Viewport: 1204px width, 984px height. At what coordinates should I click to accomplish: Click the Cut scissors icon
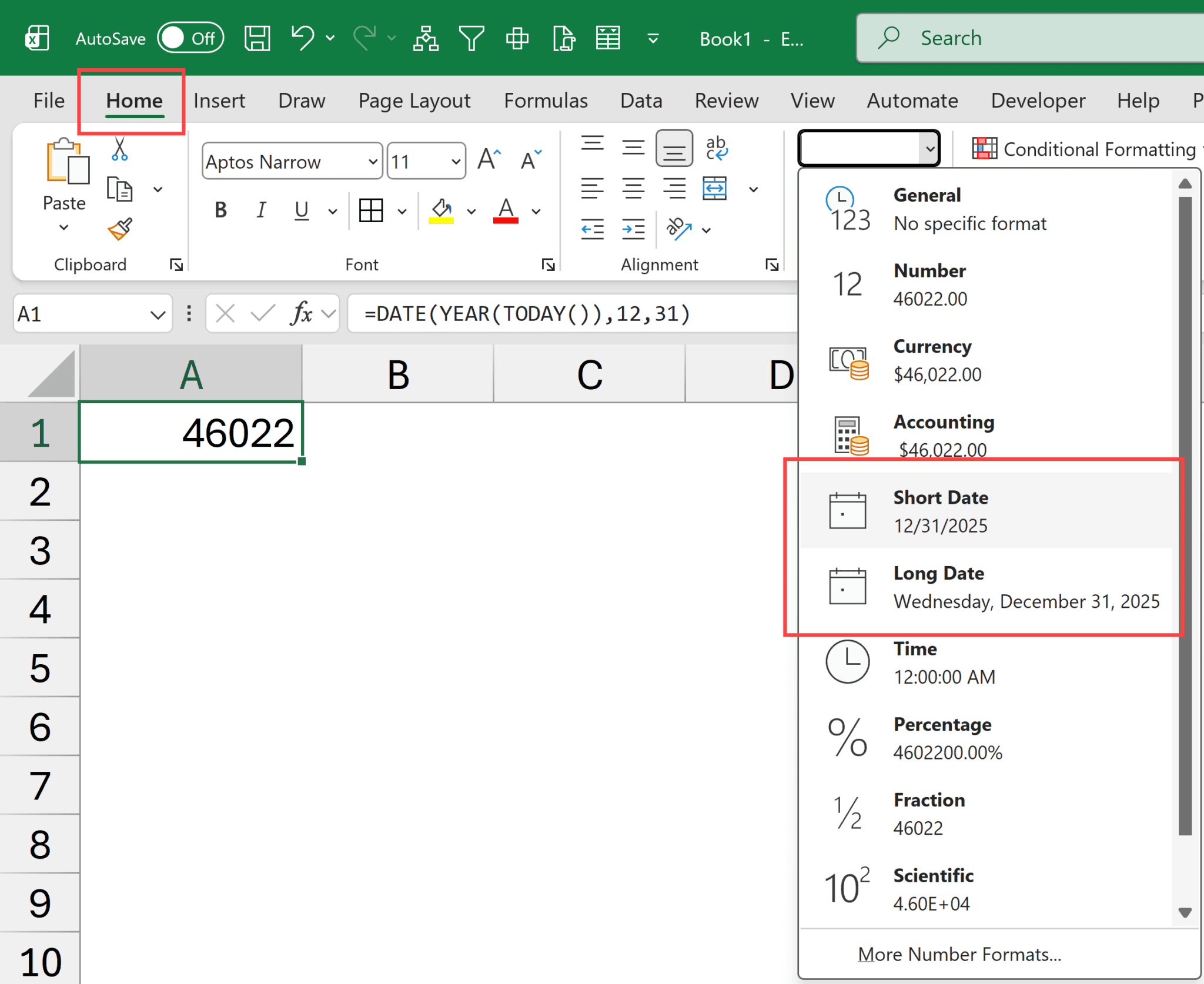[x=119, y=150]
